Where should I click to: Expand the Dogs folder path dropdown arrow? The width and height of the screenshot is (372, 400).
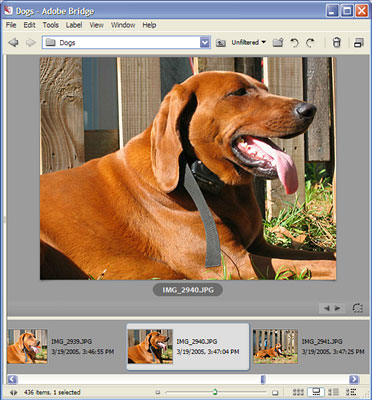[x=205, y=43]
